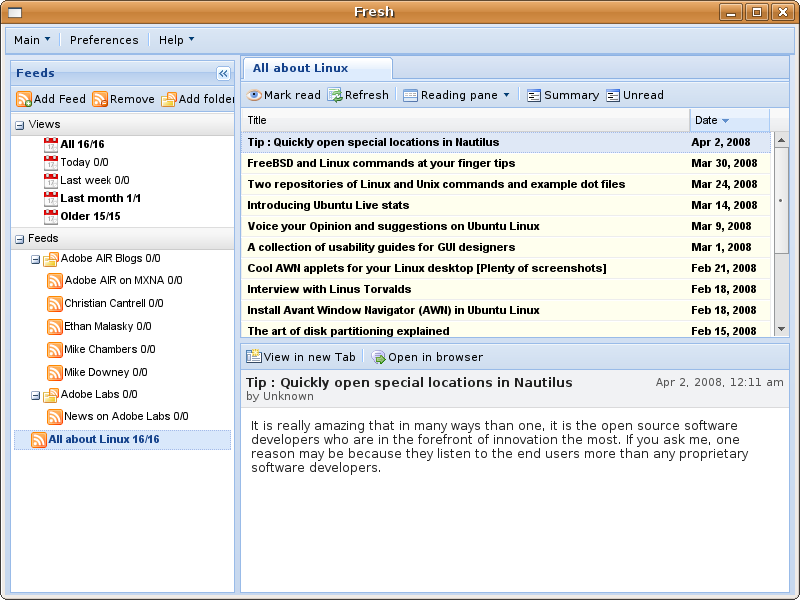800x600 pixels.
Task: Click RSS icon of Ethan Malasky feed
Action: click(55, 327)
